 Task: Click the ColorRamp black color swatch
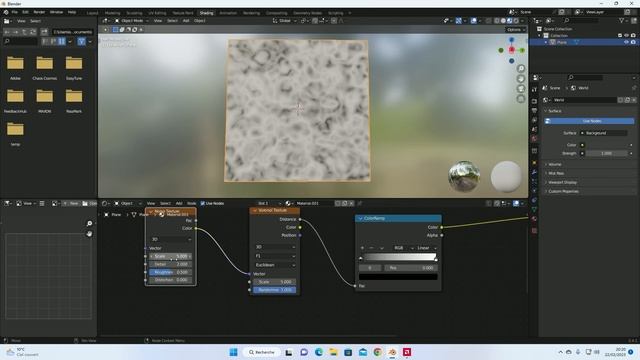(x=398, y=277)
